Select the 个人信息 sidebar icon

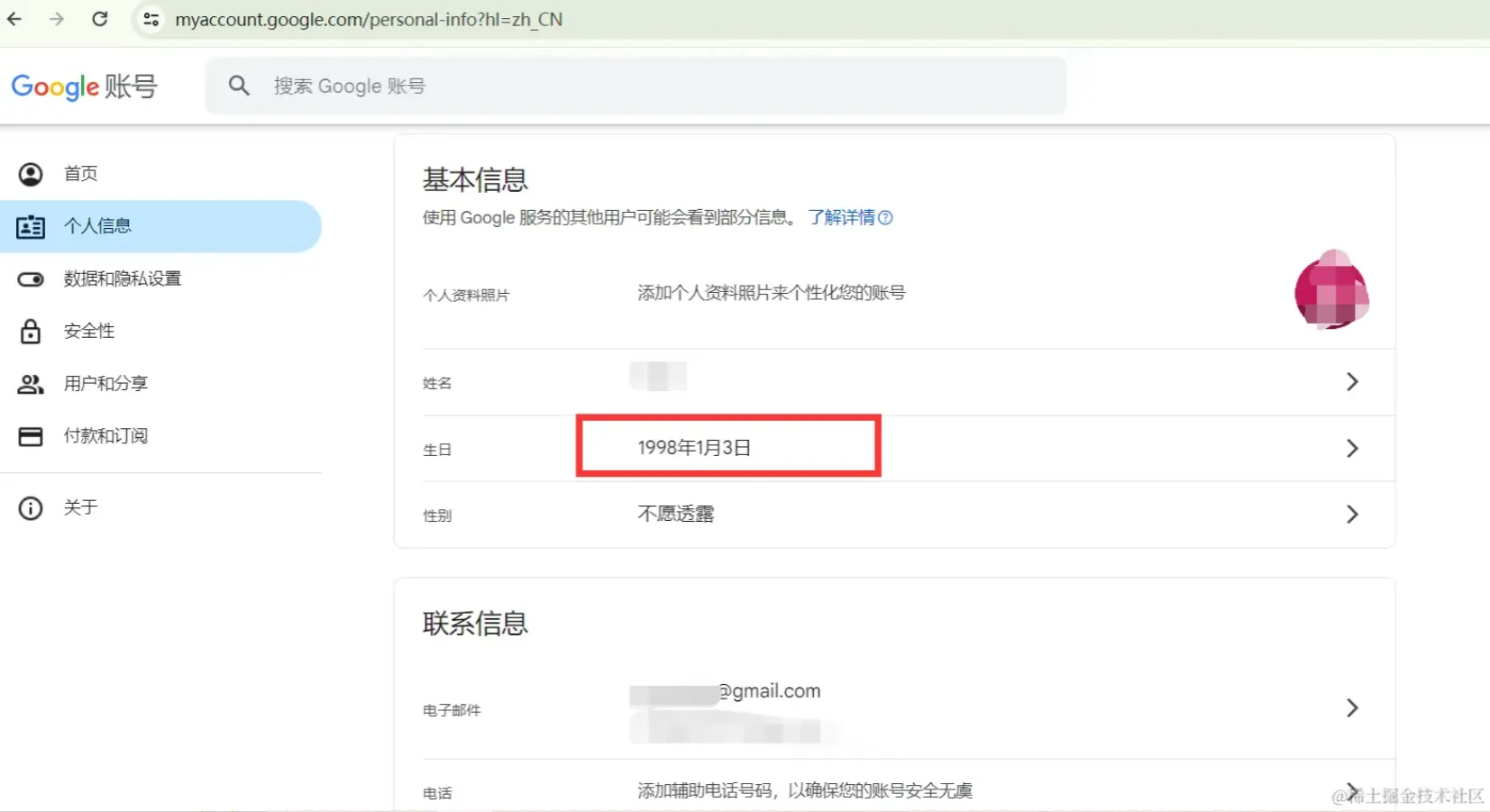(x=30, y=226)
